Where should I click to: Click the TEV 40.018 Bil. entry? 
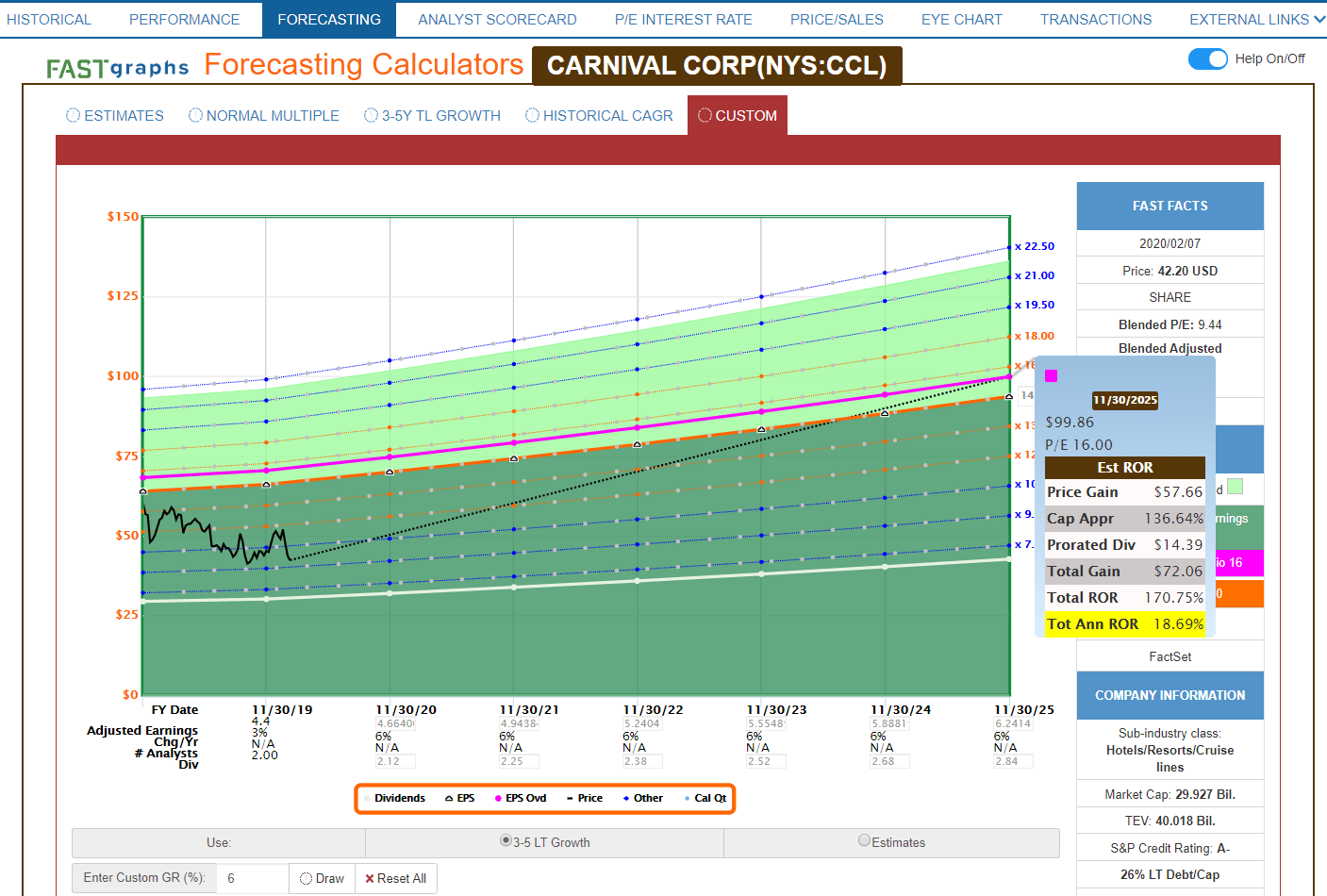(x=1170, y=821)
